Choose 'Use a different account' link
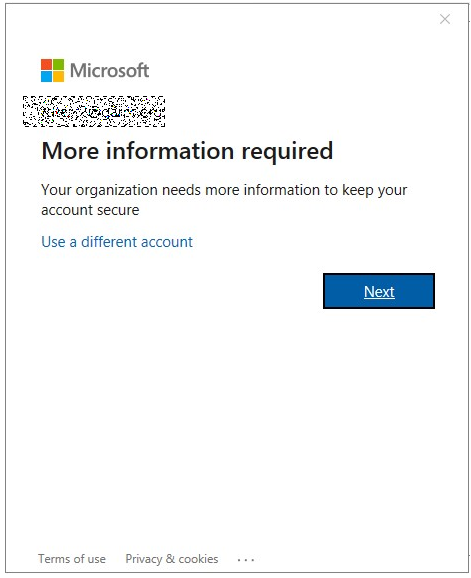The image size is (471, 578). (x=117, y=242)
